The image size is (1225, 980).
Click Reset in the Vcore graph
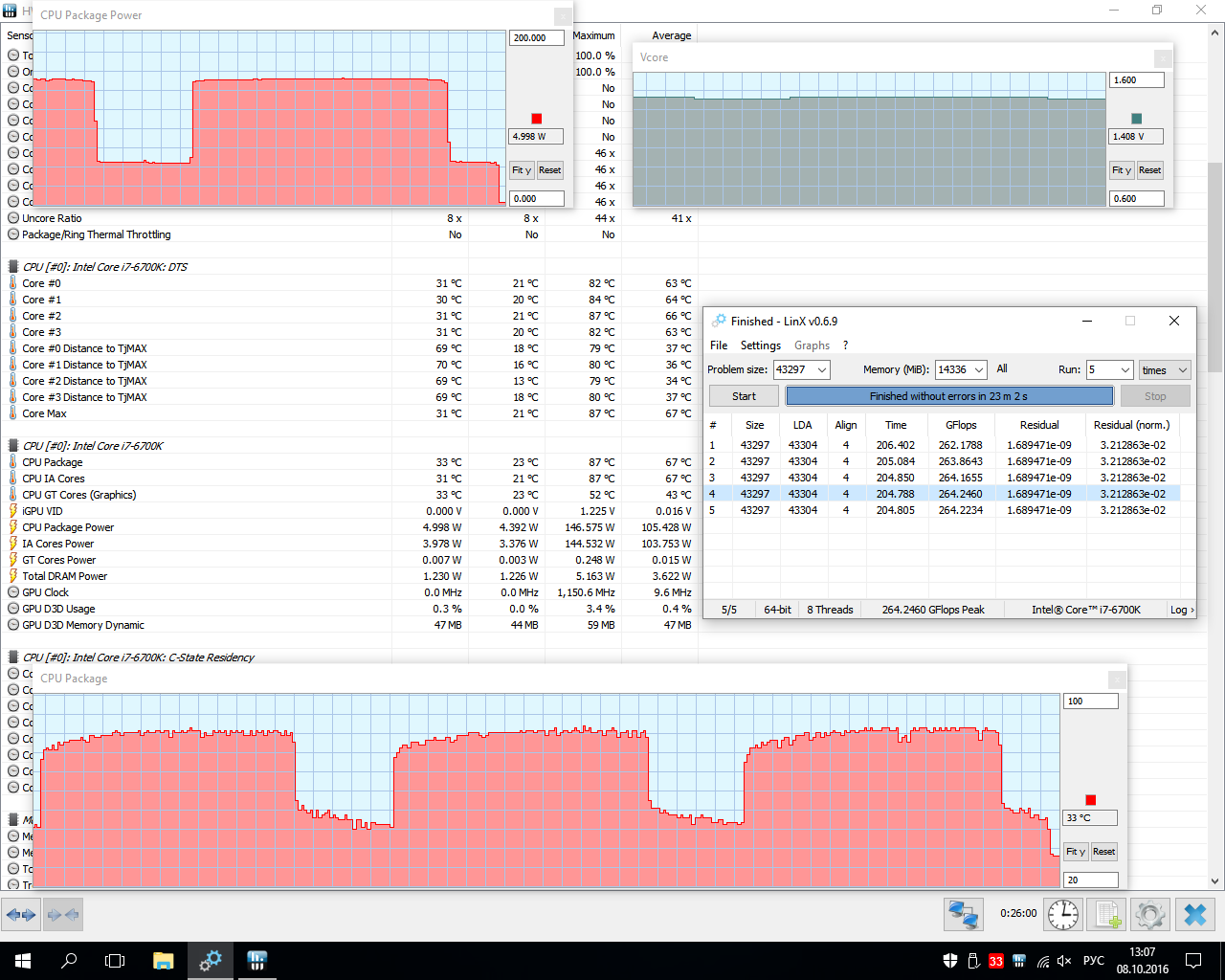click(x=1149, y=170)
